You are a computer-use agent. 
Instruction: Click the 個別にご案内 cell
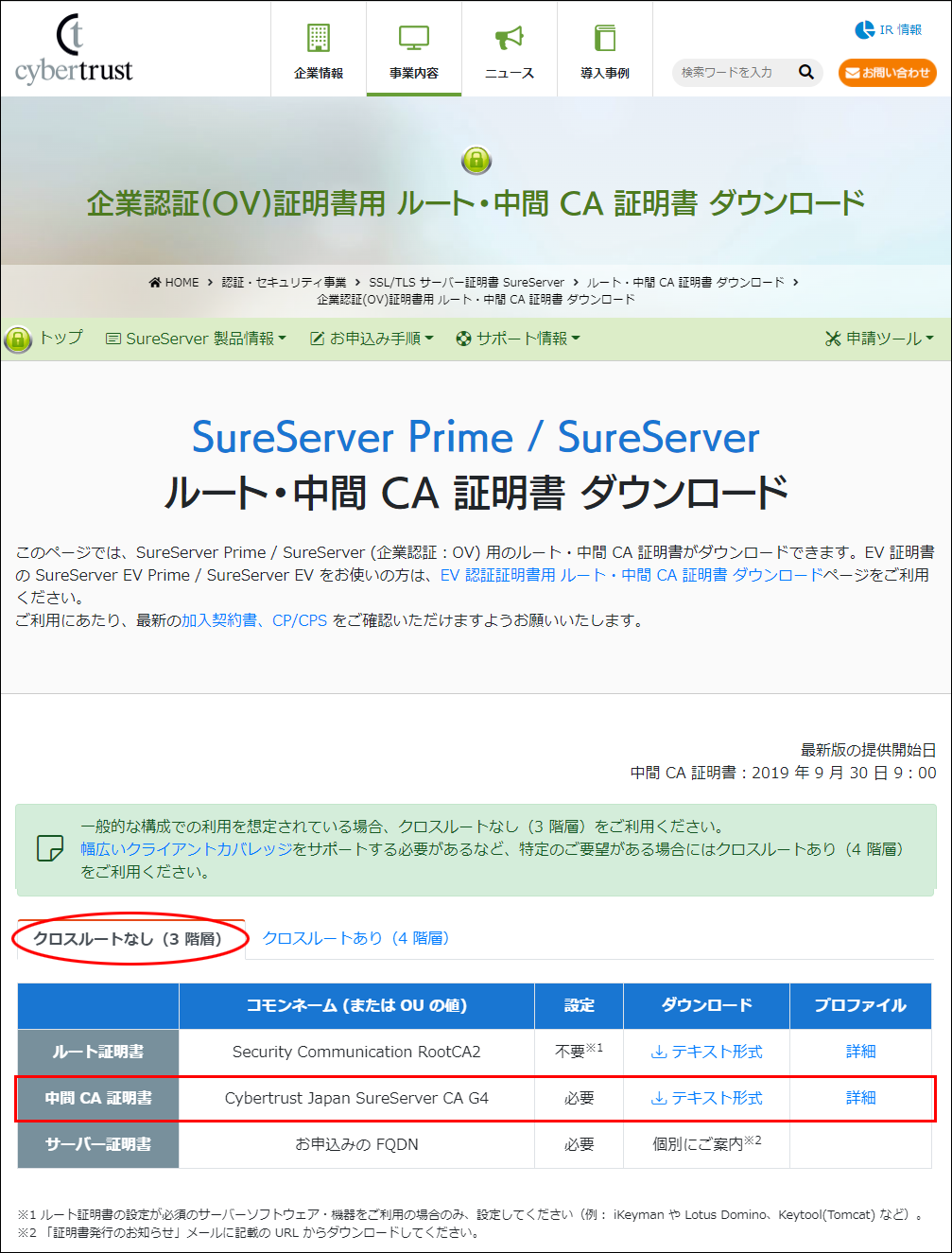pos(706,1144)
